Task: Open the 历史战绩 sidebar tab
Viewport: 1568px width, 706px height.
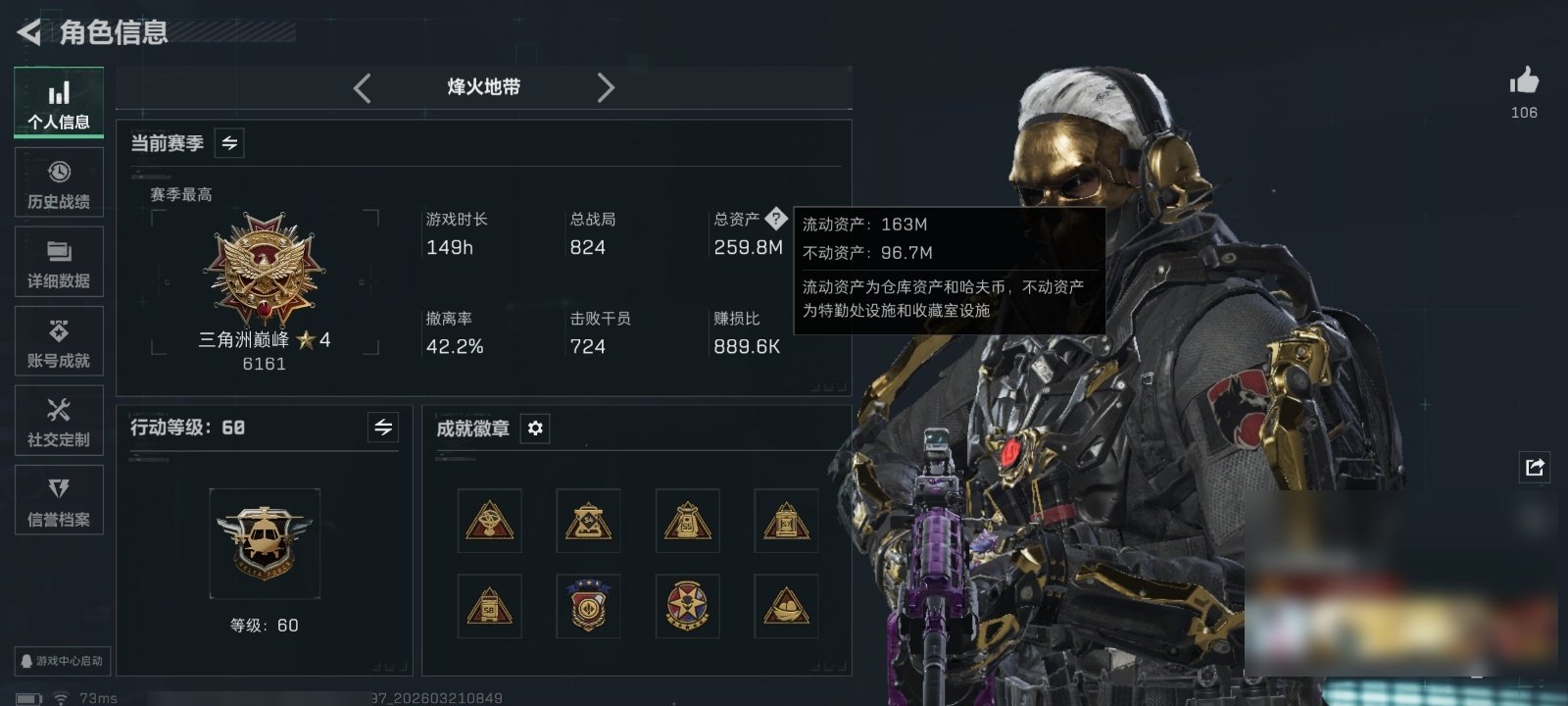Action: click(x=59, y=182)
